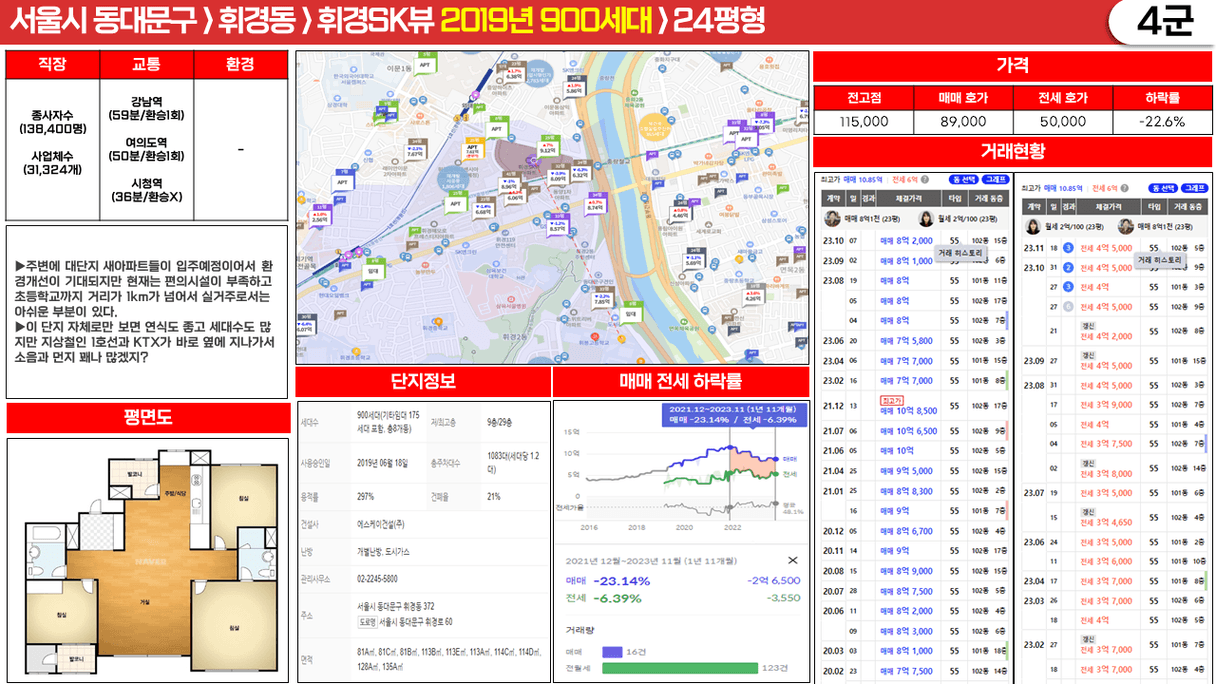1216x684 pixels.
Task: Click the 2.56억 purple map marker
Action: tap(320, 217)
